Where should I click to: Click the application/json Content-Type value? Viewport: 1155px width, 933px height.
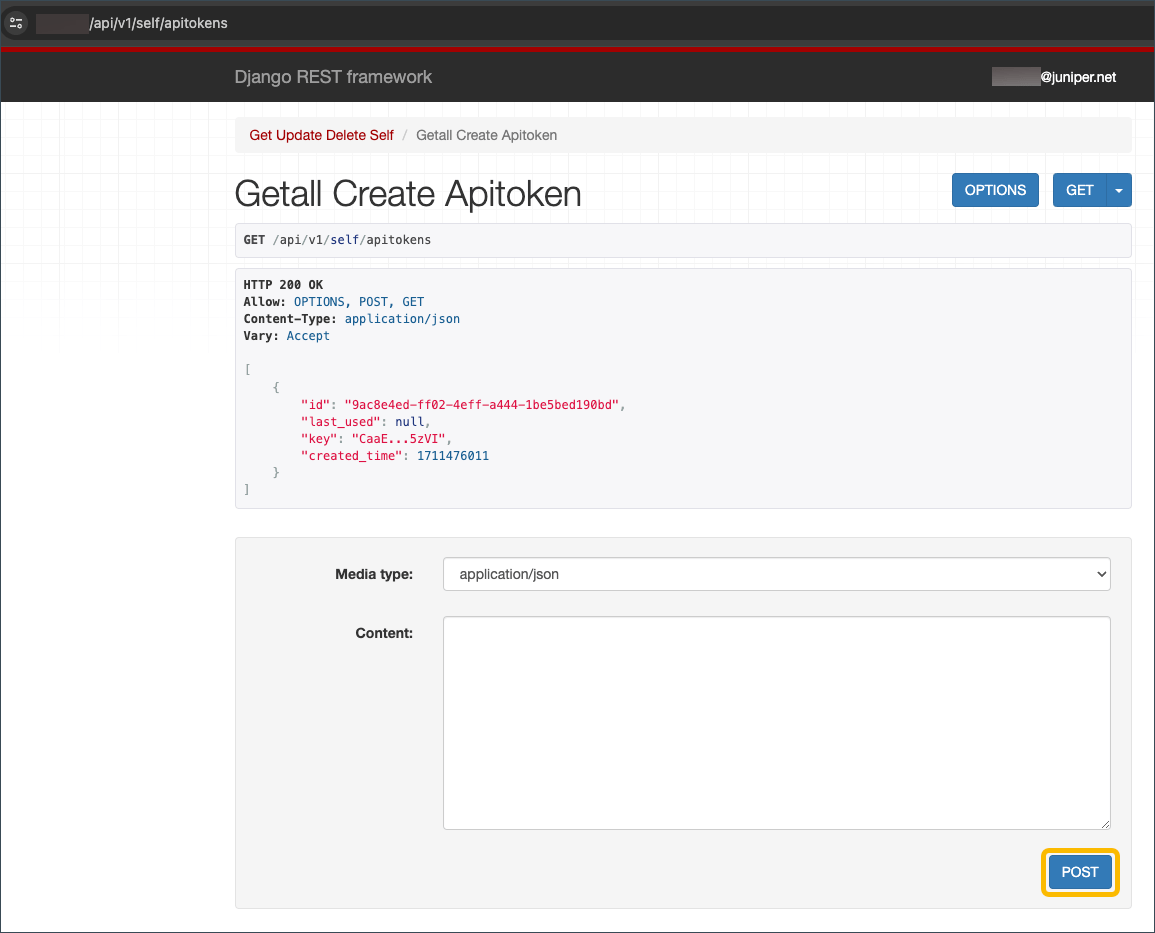(402, 318)
